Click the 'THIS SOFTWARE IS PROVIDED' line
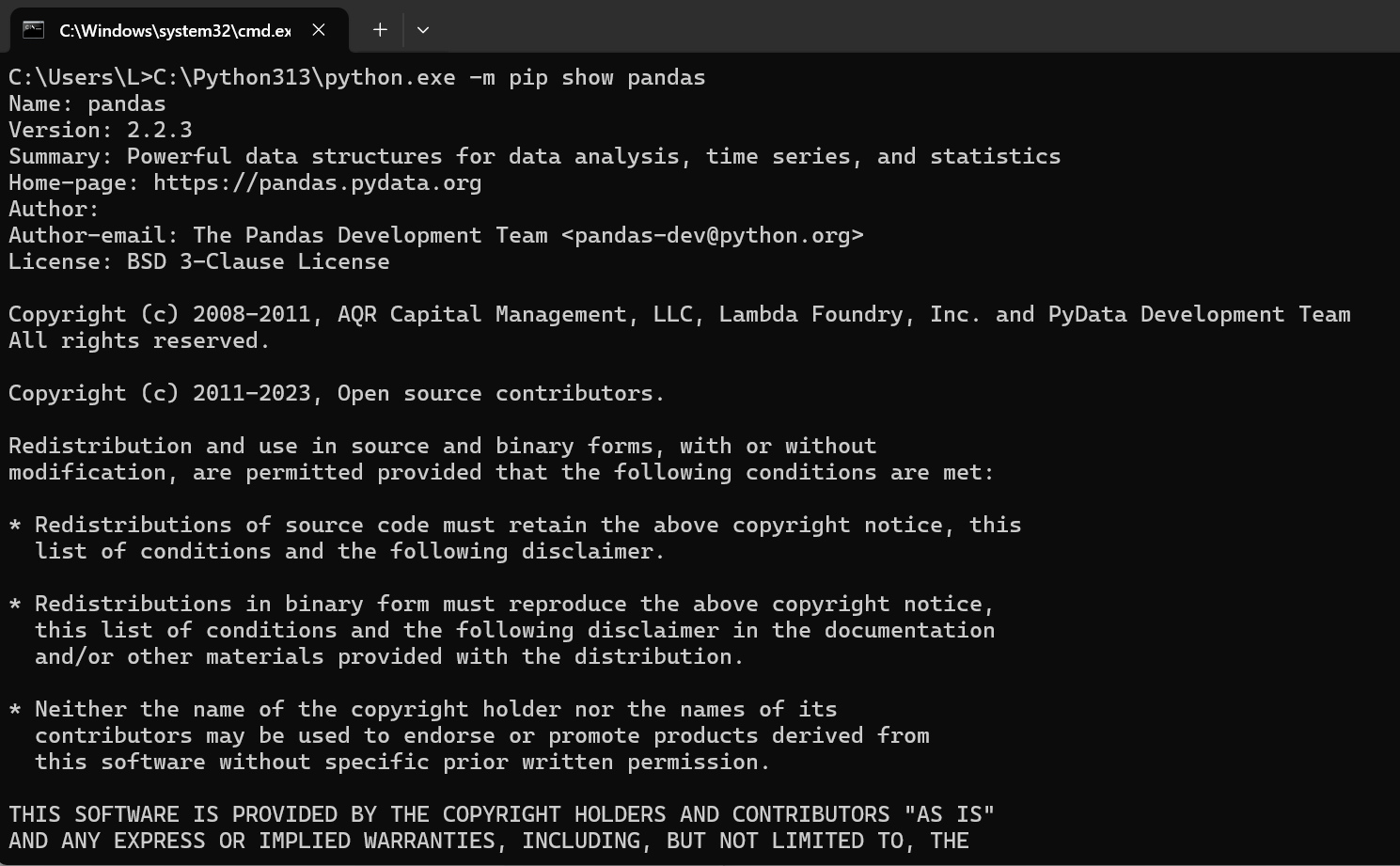Image resolution: width=1400 pixels, height=866 pixels. [501, 814]
